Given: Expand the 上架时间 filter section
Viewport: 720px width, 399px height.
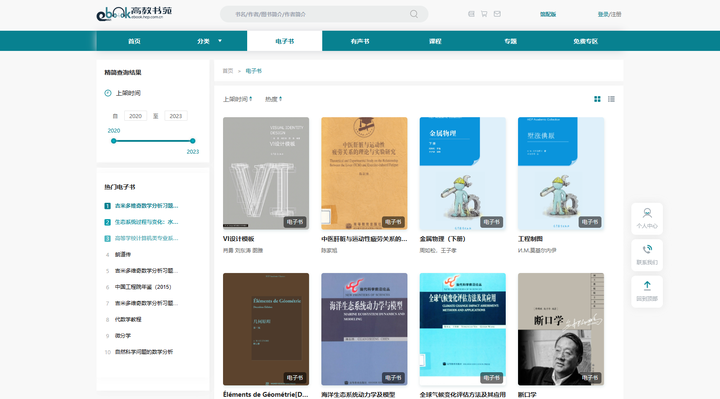Looking at the screenshot, I should pos(123,93).
